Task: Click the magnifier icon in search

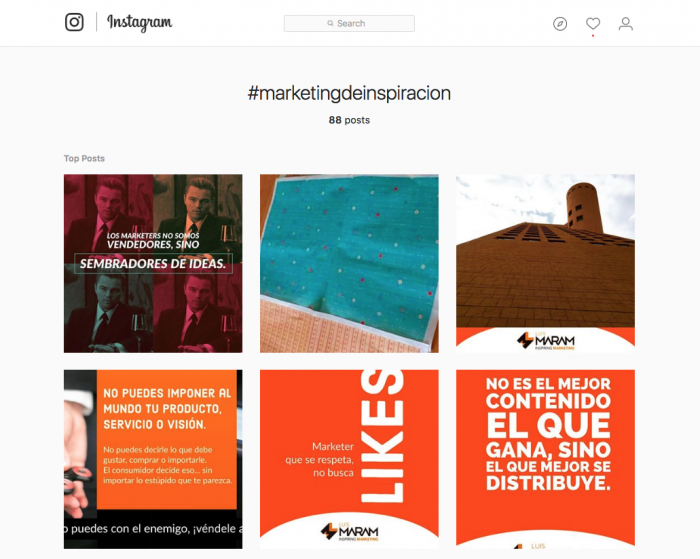Action: tap(330, 23)
